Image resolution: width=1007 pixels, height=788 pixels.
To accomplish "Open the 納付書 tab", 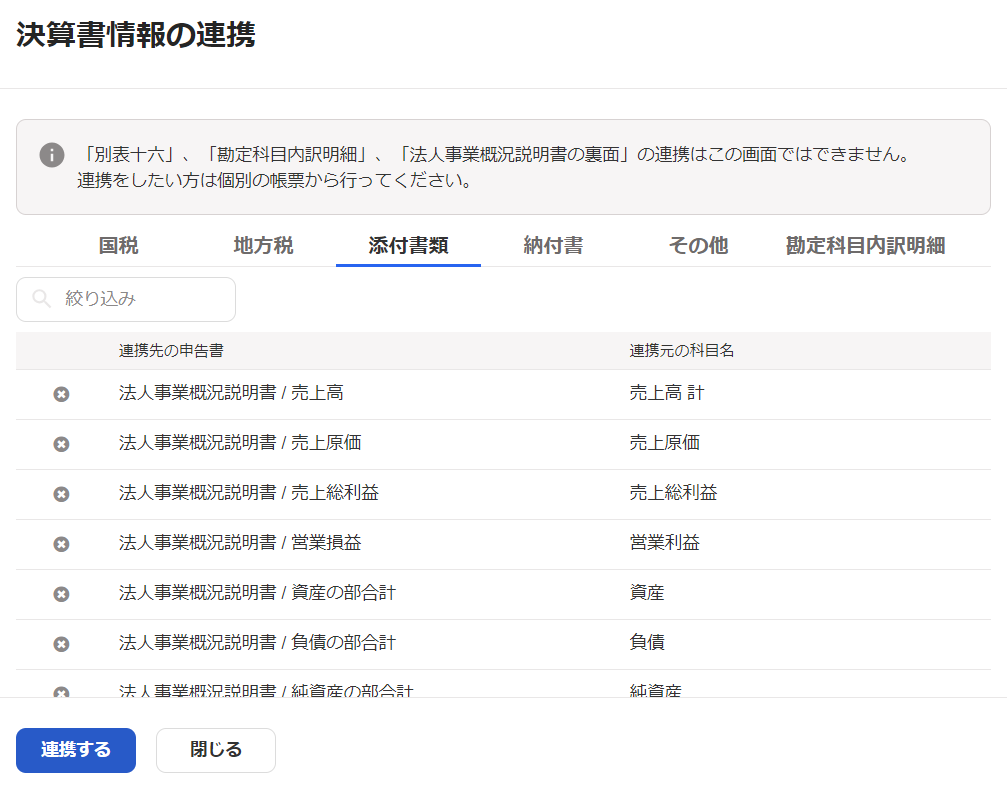I will (x=553, y=245).
